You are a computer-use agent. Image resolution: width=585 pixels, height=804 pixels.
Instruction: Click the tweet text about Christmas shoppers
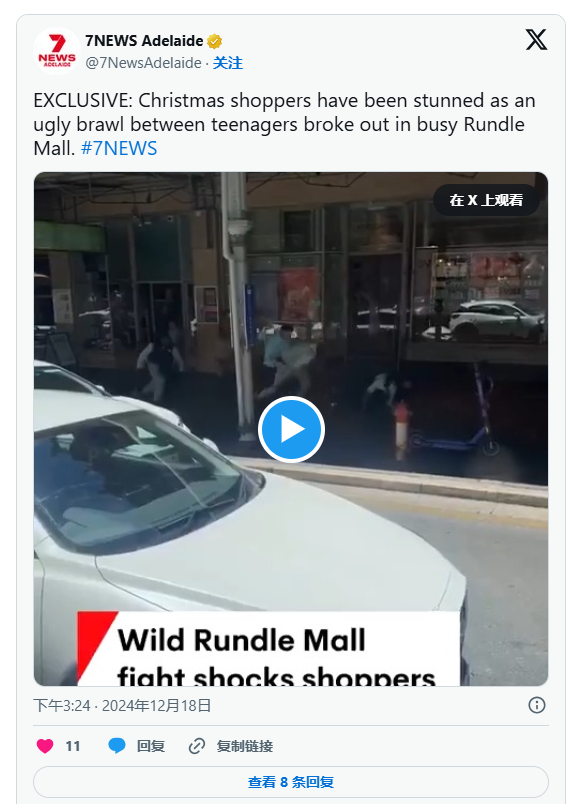pos(285,125)
